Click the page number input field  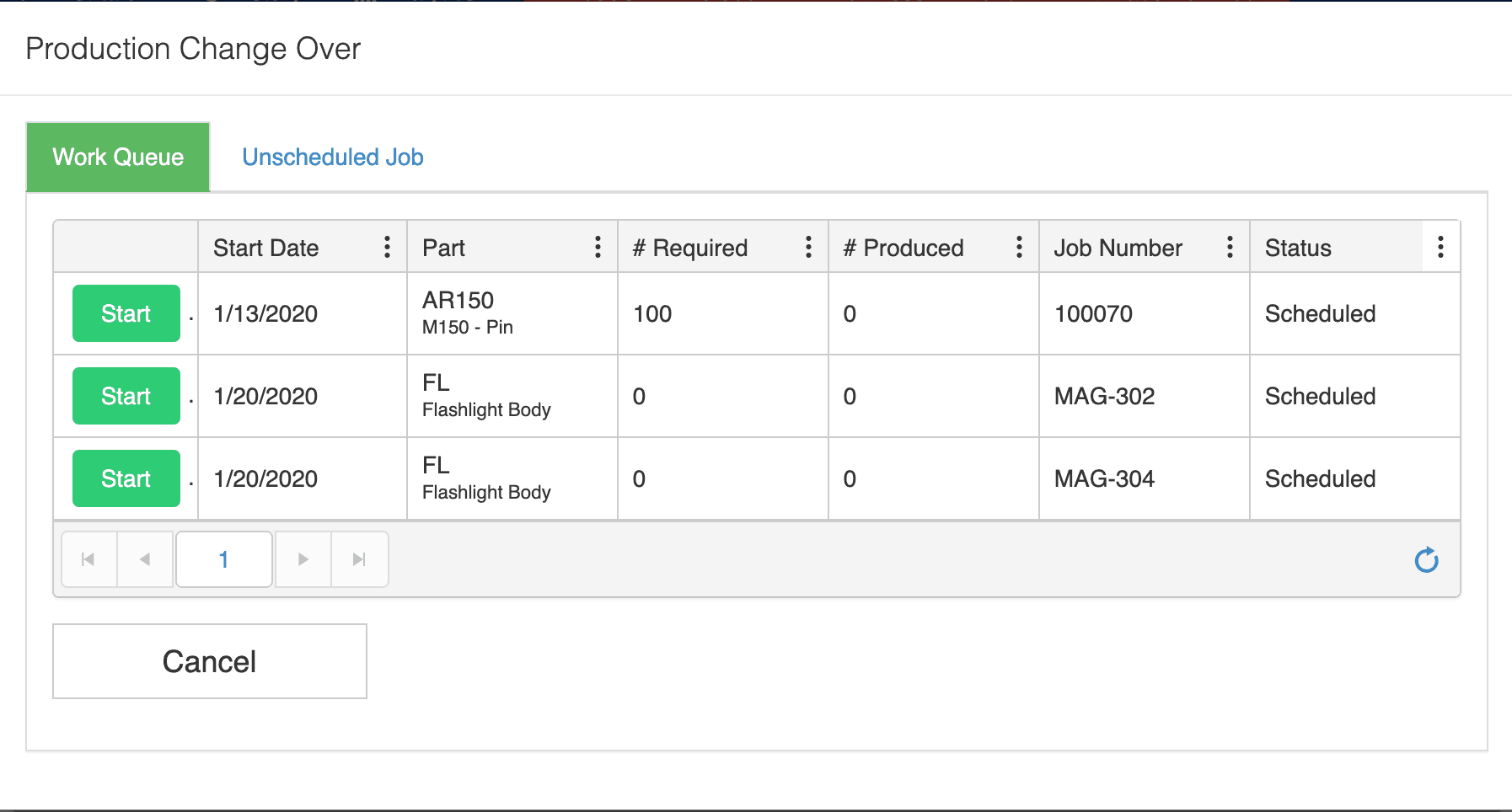pyautogui.click(x=223, y=558)
